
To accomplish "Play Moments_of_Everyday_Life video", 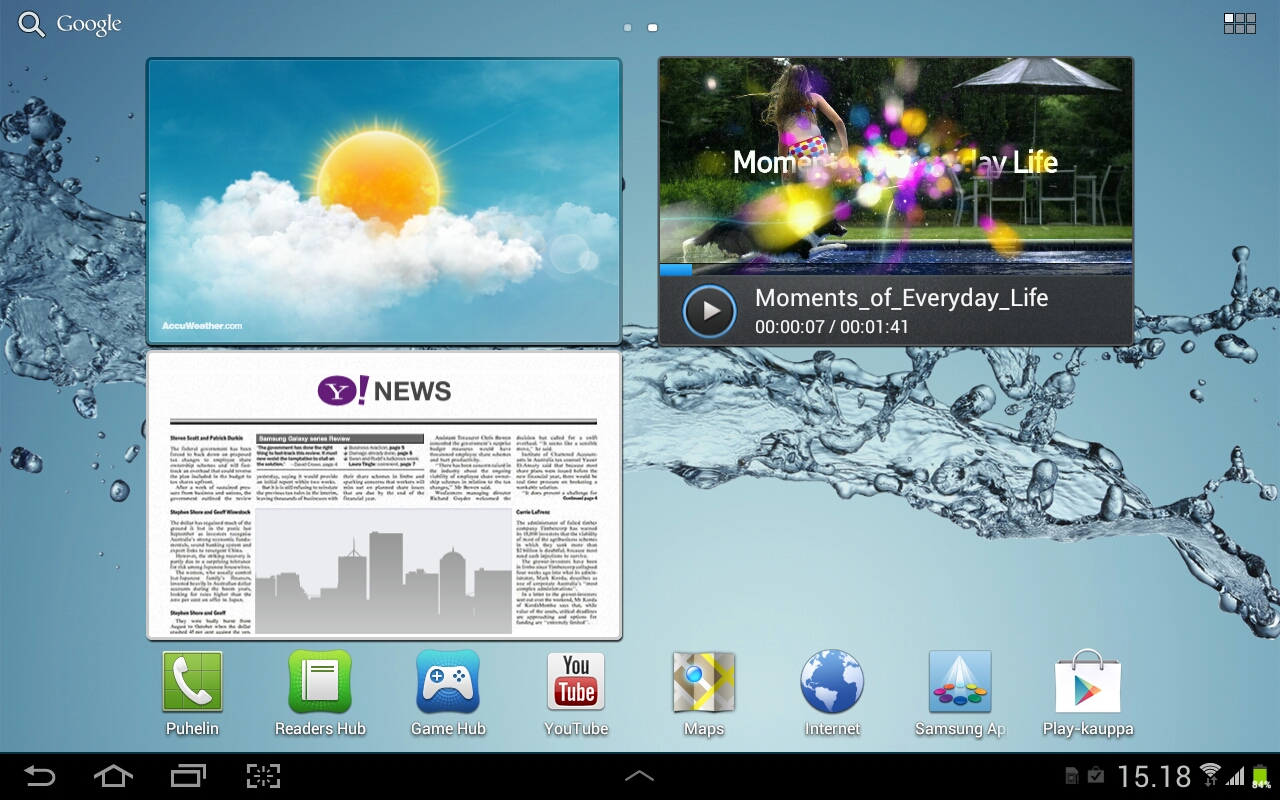I will (710, 311).
